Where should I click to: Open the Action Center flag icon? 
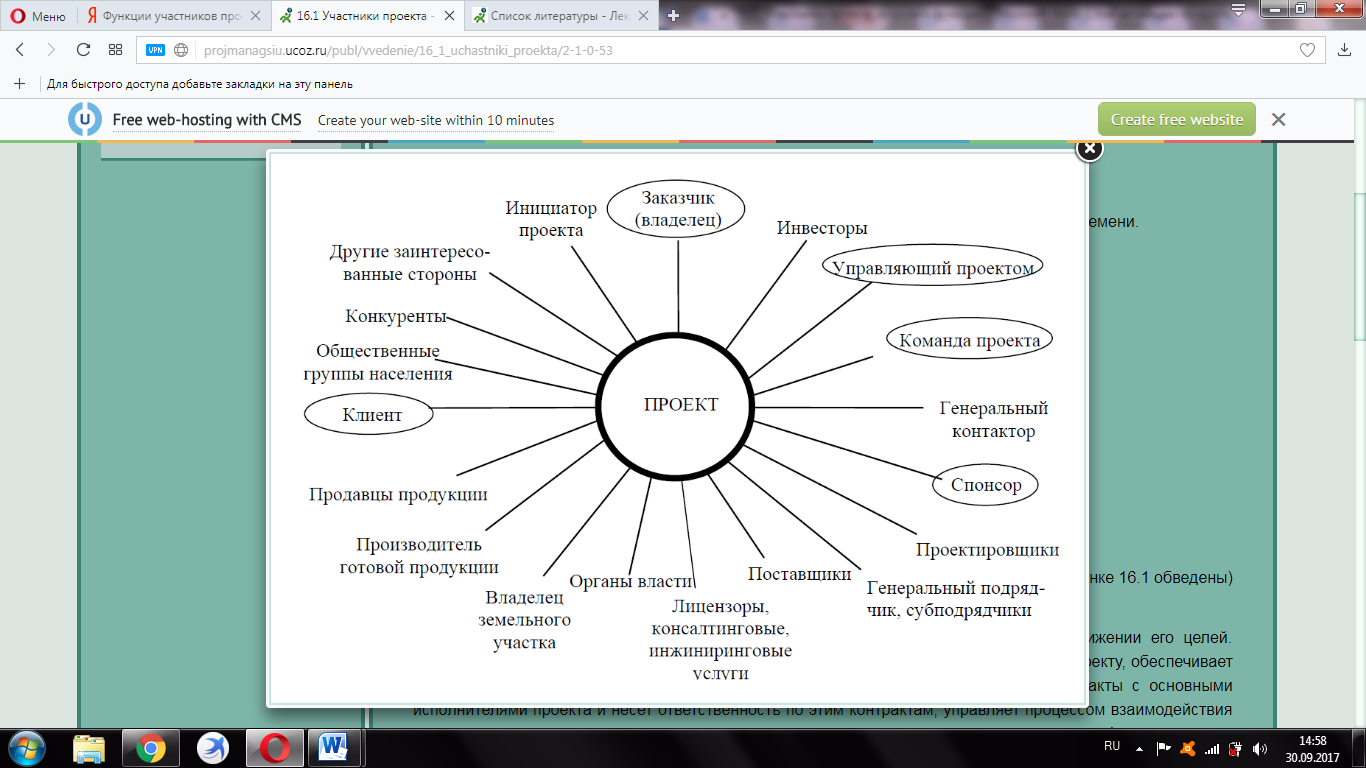[1163, 748]
